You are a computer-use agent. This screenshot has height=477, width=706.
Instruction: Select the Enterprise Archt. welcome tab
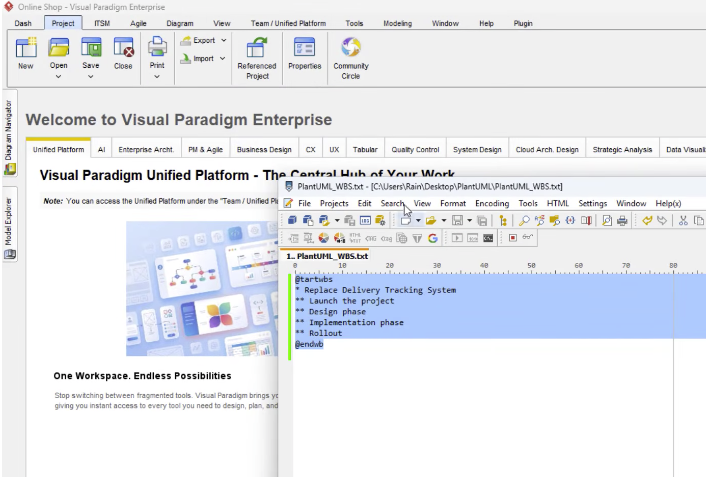coord(146,150)
